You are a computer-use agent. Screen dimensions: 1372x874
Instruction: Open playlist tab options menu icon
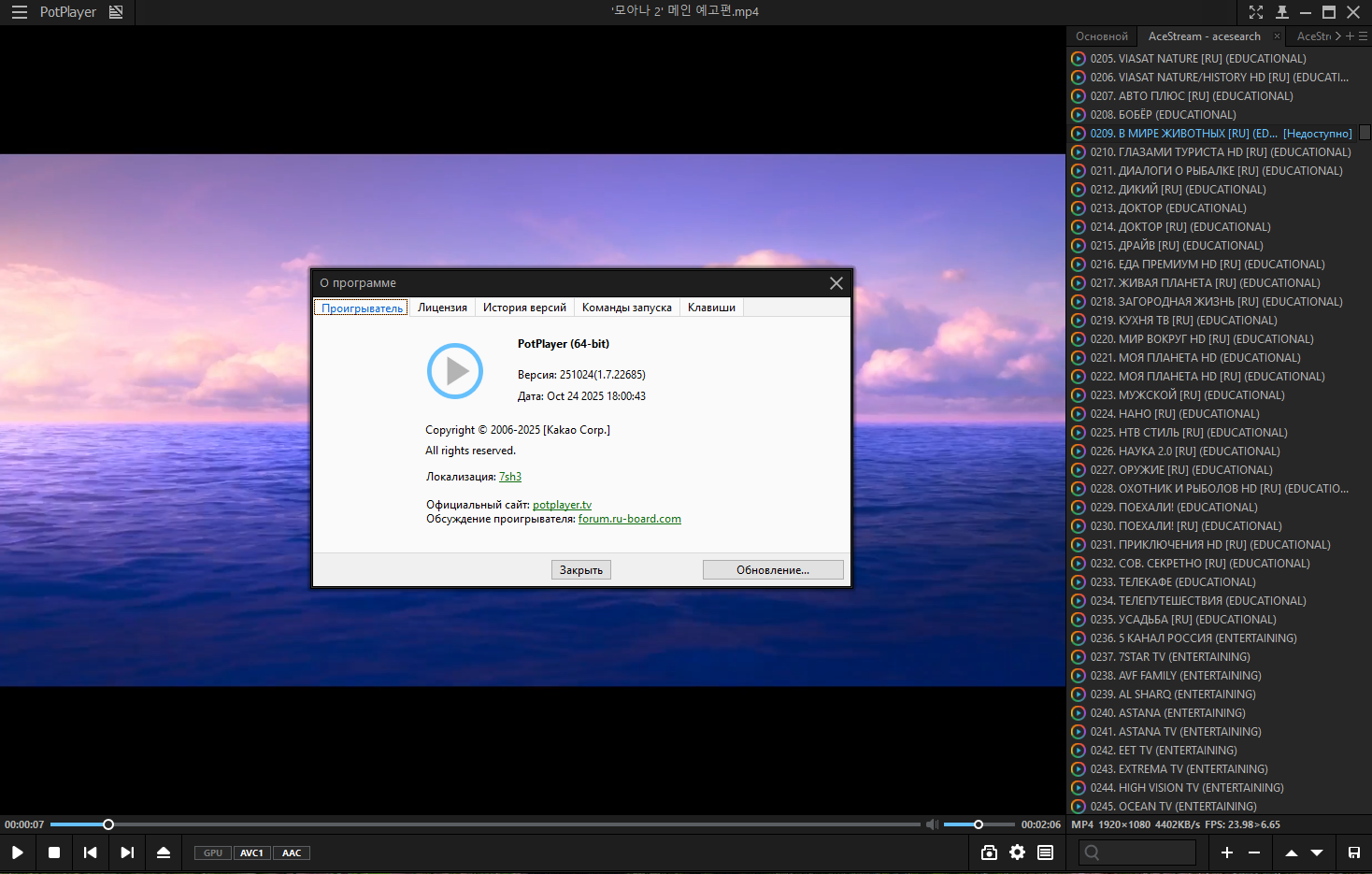coord(1364,36)
